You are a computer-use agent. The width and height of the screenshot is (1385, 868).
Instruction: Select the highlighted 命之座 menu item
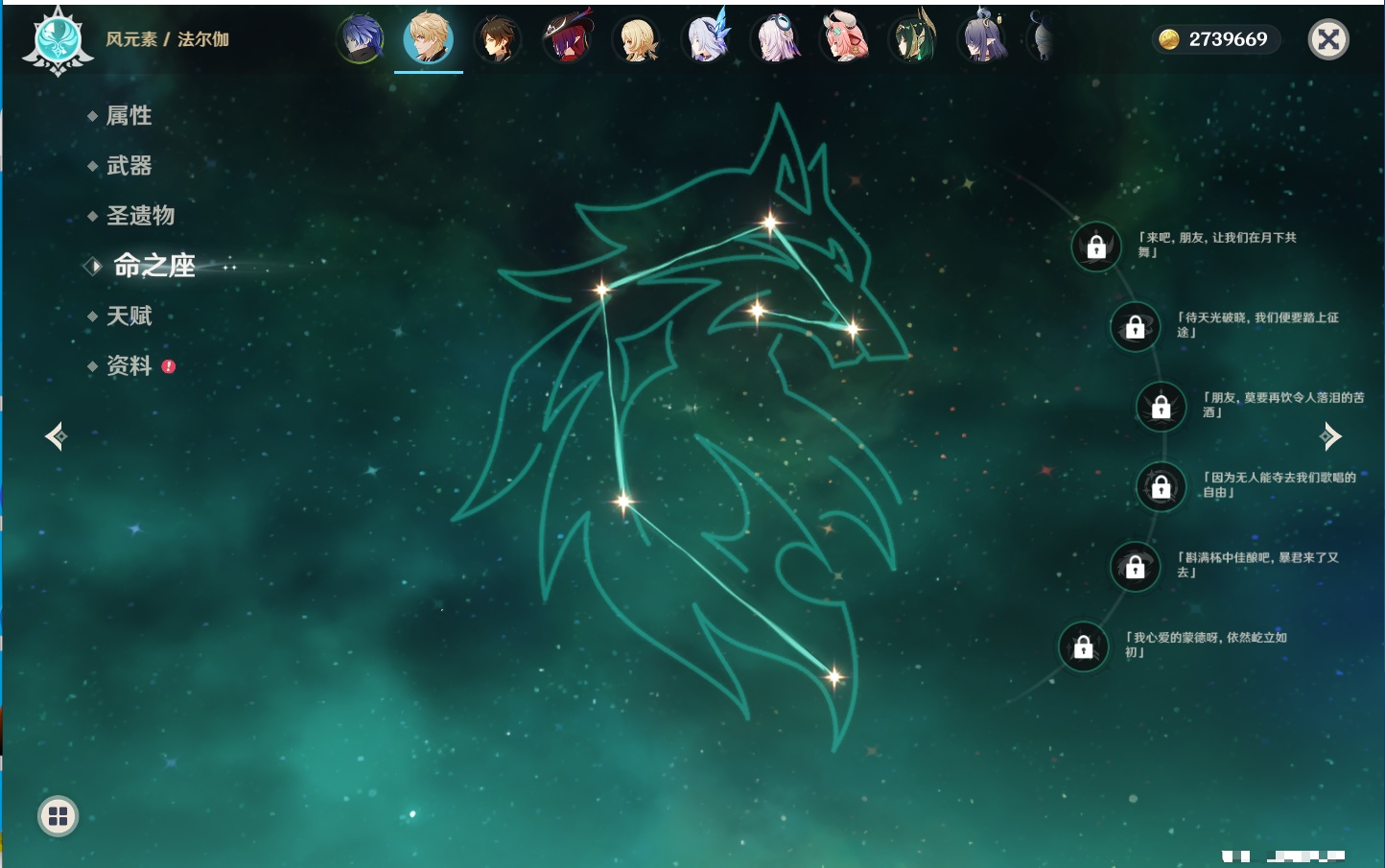click(x=153, y=266)
